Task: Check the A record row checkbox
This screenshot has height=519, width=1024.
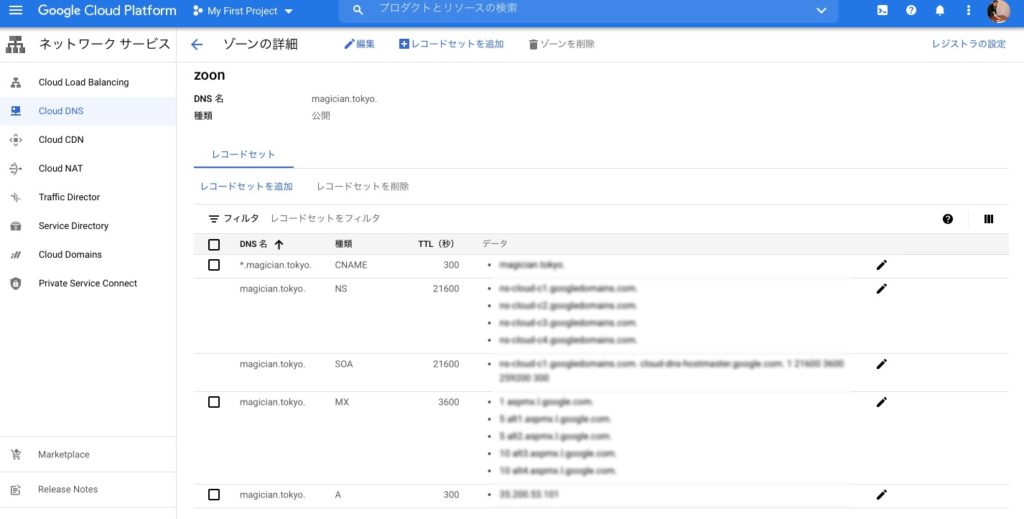Action: (214, 495)
